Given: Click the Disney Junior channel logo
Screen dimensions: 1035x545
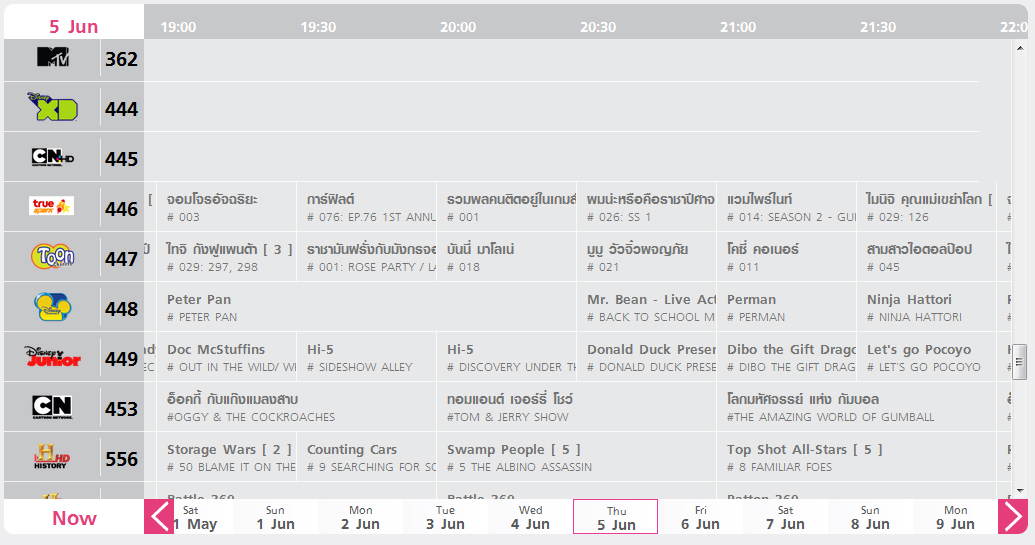Looking at the screenshot, I should 53,356.
